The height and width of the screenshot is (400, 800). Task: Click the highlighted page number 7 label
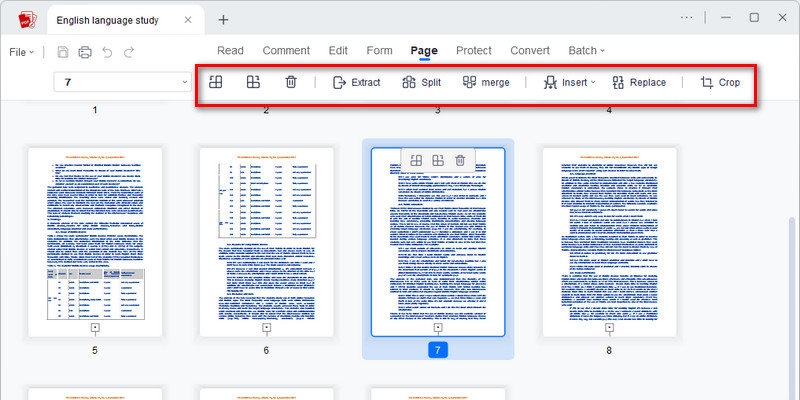438,350
